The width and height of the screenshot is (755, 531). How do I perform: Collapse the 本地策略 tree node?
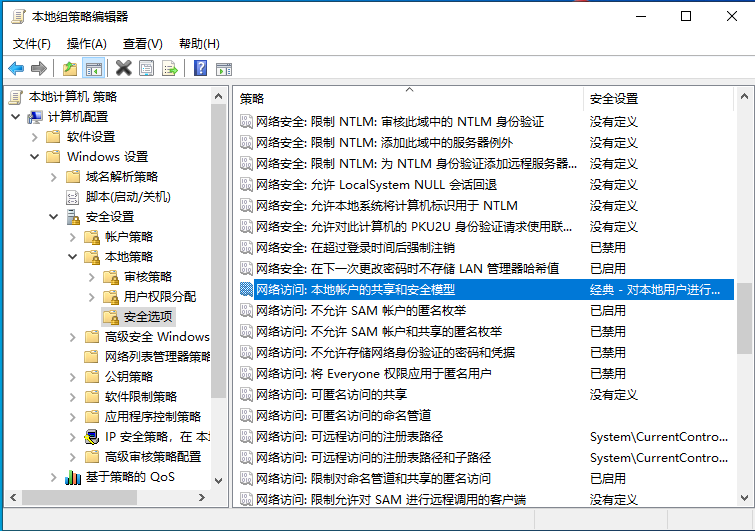tap(72, 257)
